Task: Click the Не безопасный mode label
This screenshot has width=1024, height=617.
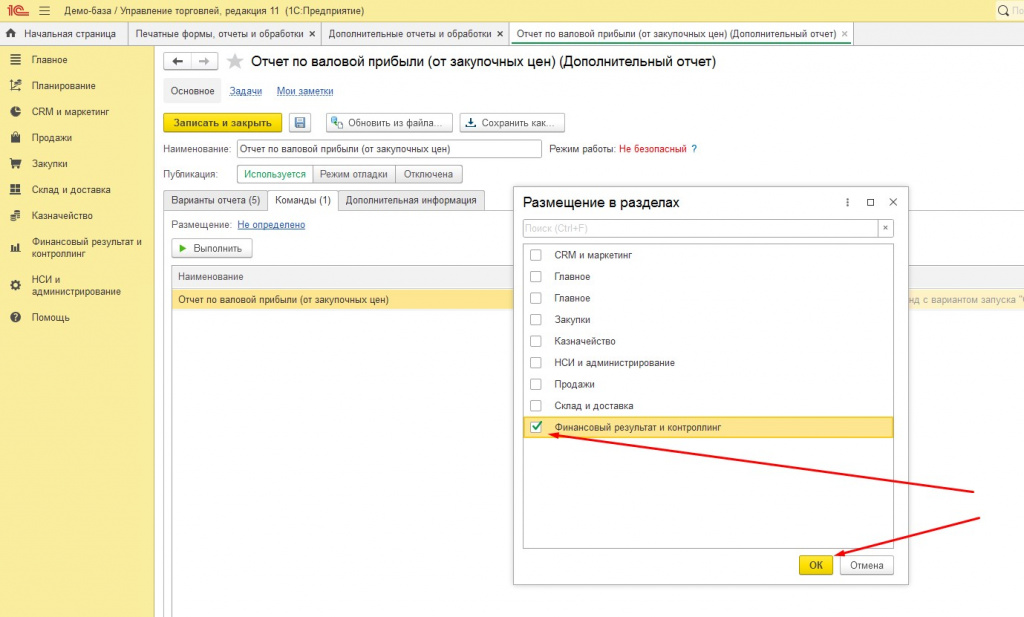Action: tap(652, 149)
